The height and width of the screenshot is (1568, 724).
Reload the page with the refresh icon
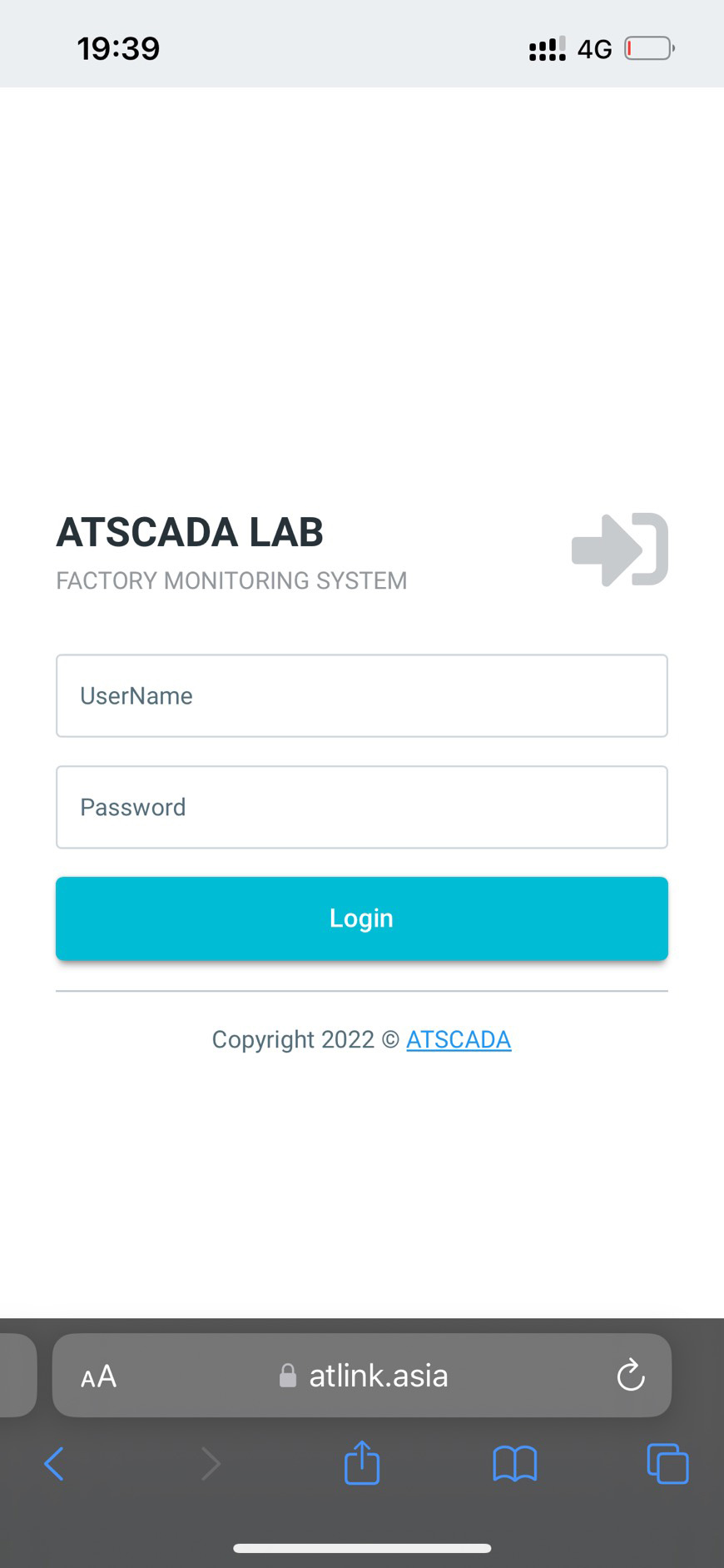click(x=631, y=1376)
